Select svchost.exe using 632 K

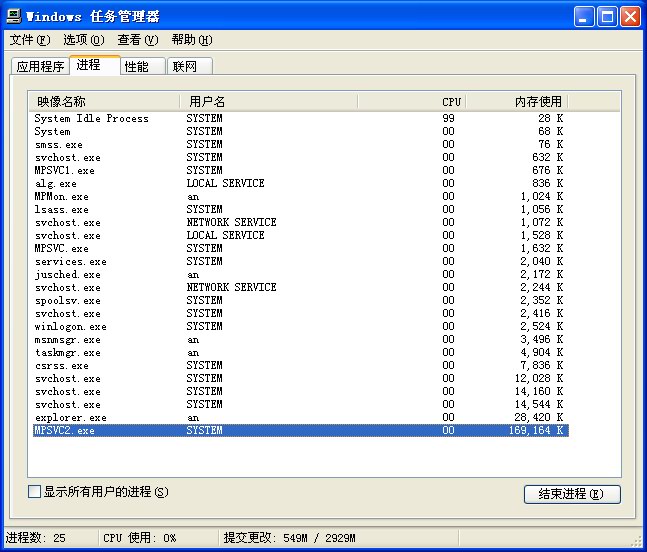pyautogui.click(x=301, y=158)
